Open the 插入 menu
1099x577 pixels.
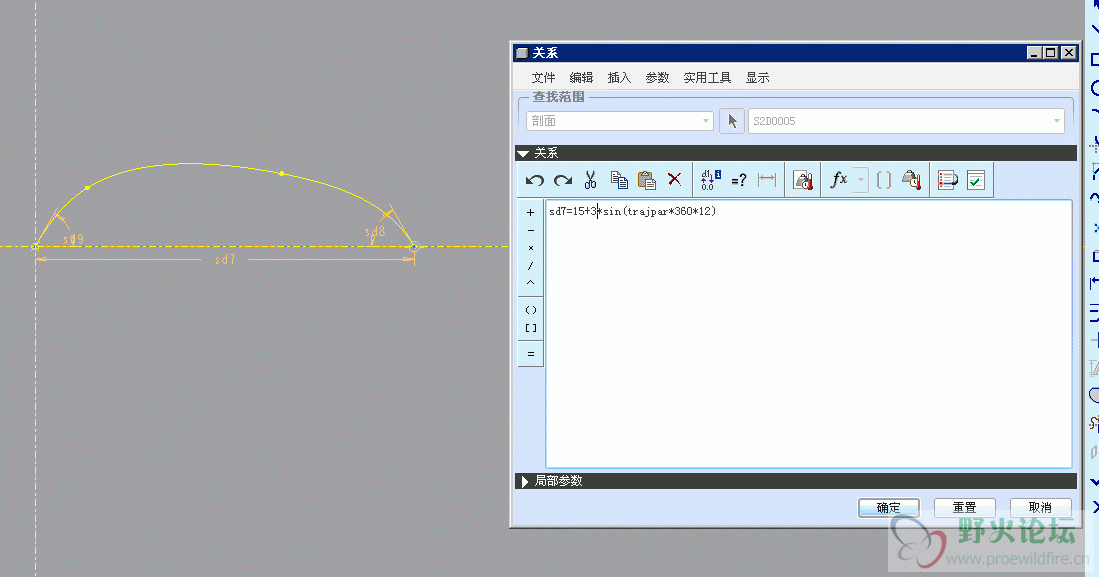click(619, 78)
